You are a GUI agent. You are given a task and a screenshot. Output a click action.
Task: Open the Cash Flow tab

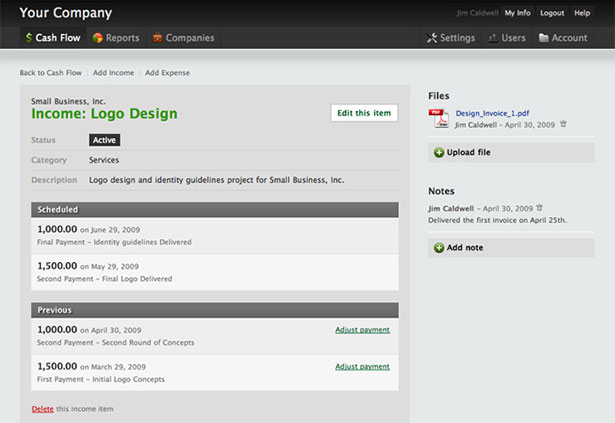pos(53,38)
